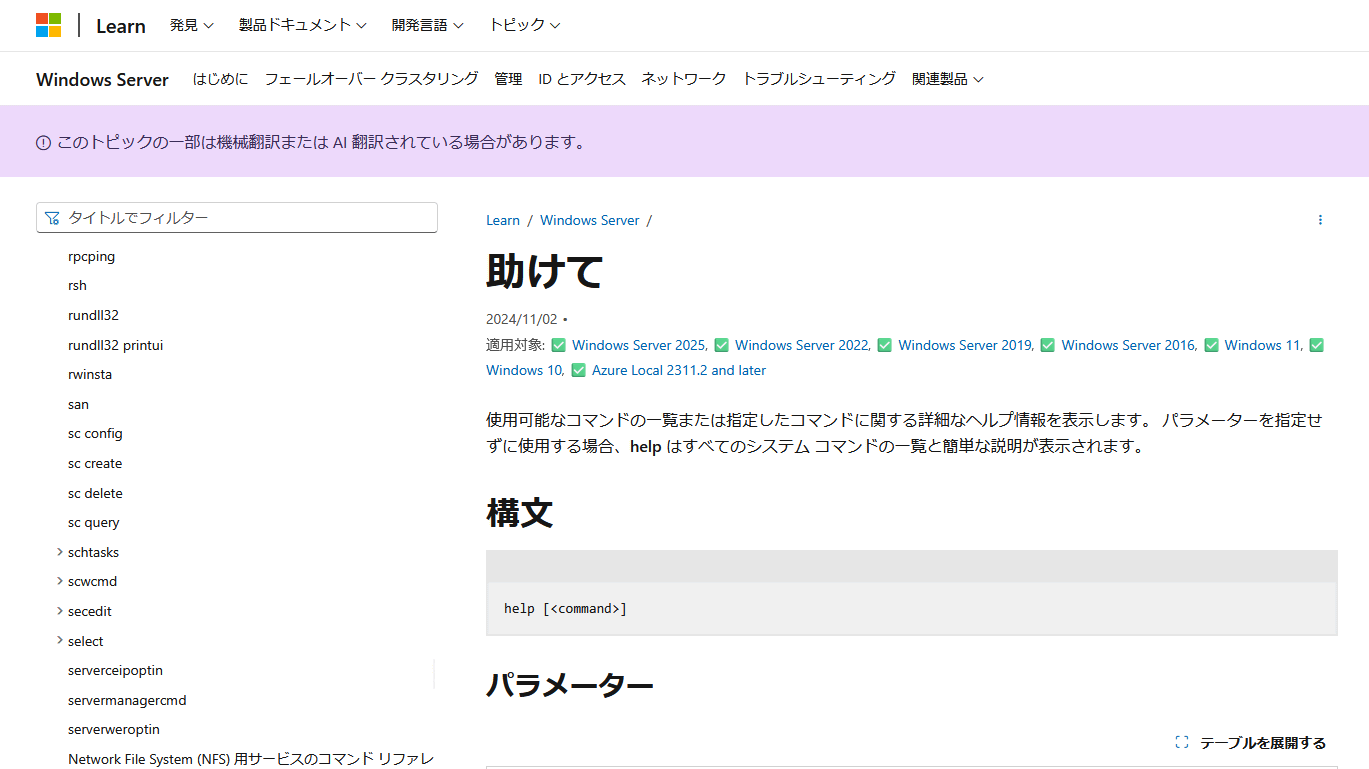Image resolution: width=1369 pixels, height=769 pixels.
Task: Select rundll32 printui in the sidebar
Action: (115, 345)
